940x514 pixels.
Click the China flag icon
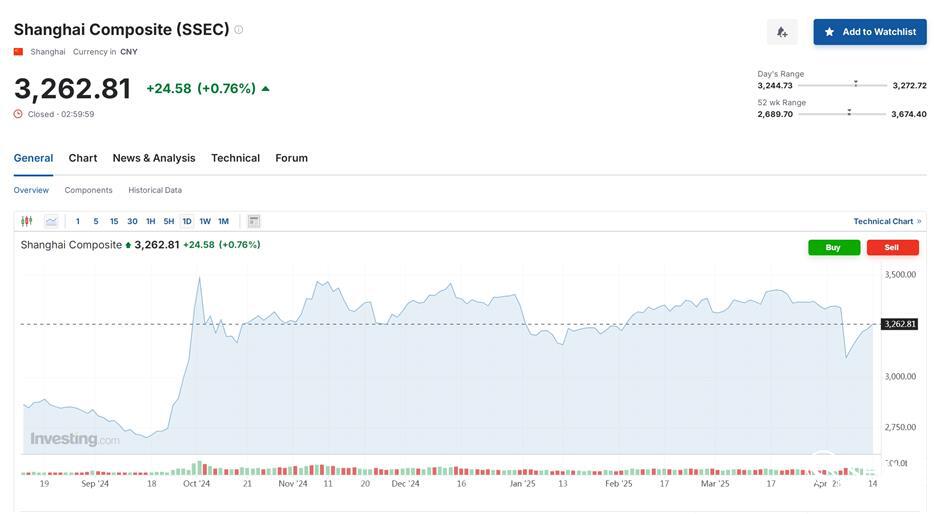point(19,52)
